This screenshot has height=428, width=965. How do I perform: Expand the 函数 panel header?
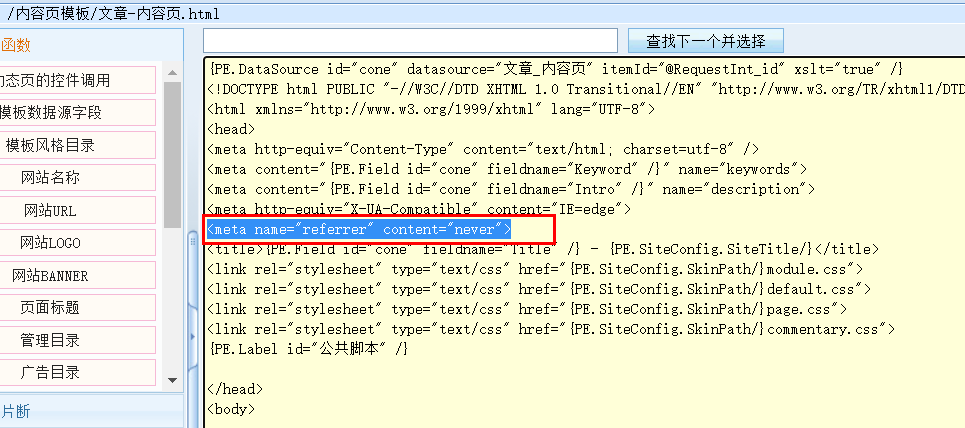click(16, 45)
